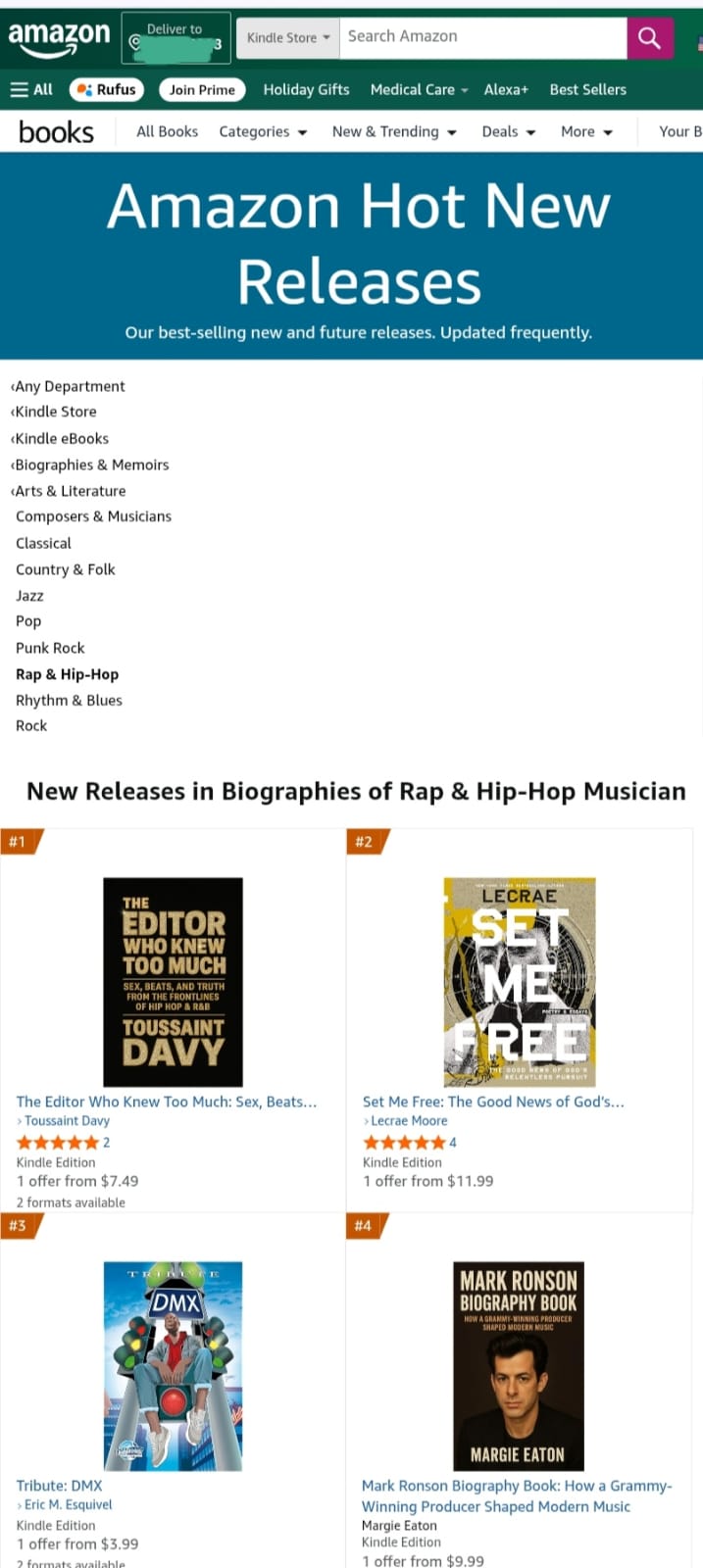703x1568 pixels.
Task: Click the five-star rating for Toussaint Davy's book
Action: click(58, 1143)
